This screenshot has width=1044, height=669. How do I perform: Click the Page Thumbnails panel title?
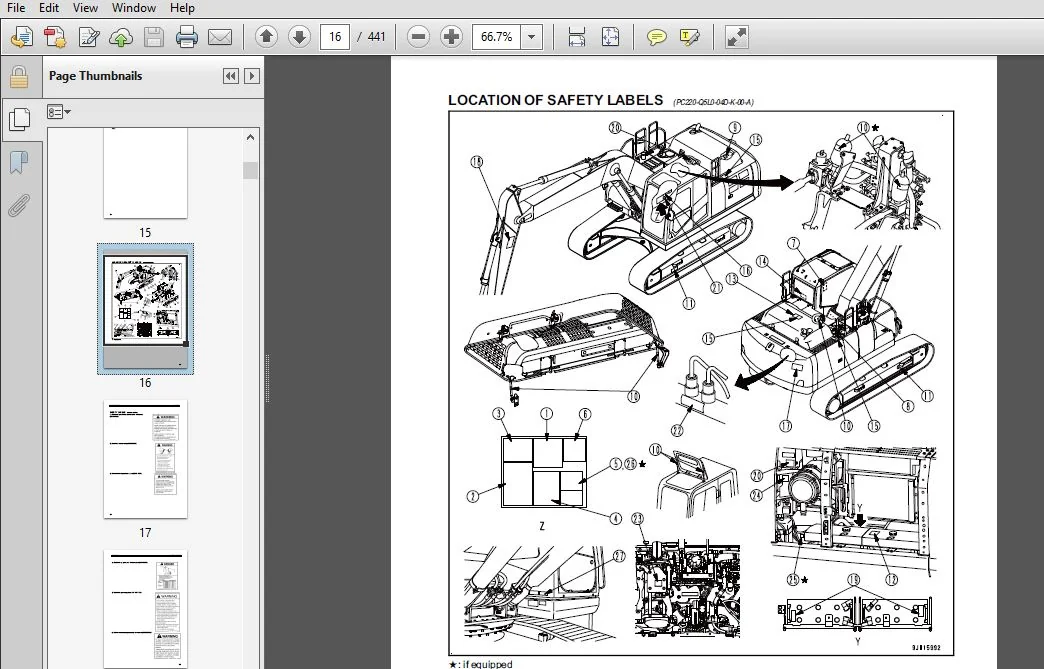(x=96, y=76)
